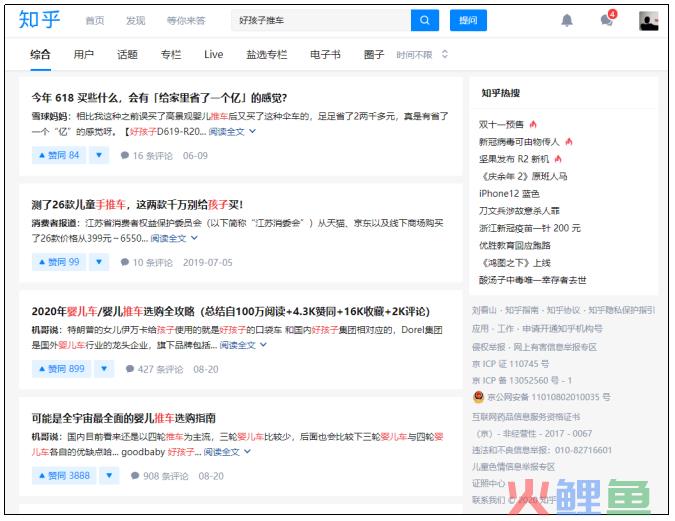
Task: Open 发现 in top navigation
Action: pyautogui.click(x=135, y=21)
